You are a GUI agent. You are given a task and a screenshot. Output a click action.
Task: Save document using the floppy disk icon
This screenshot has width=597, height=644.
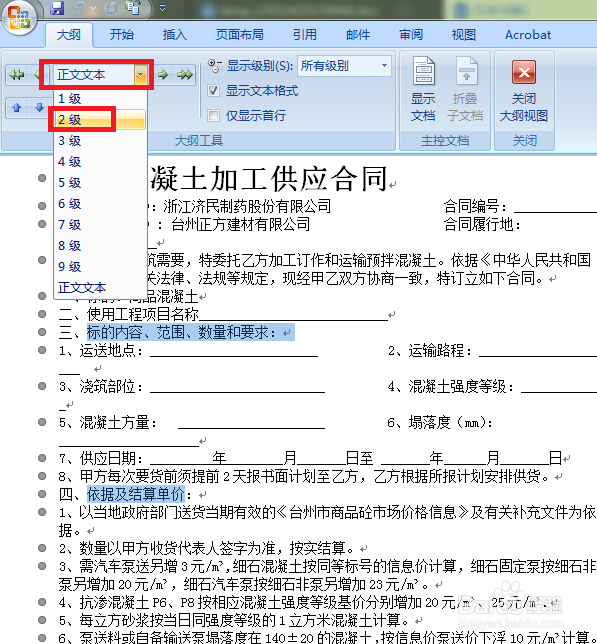point(57,8)
